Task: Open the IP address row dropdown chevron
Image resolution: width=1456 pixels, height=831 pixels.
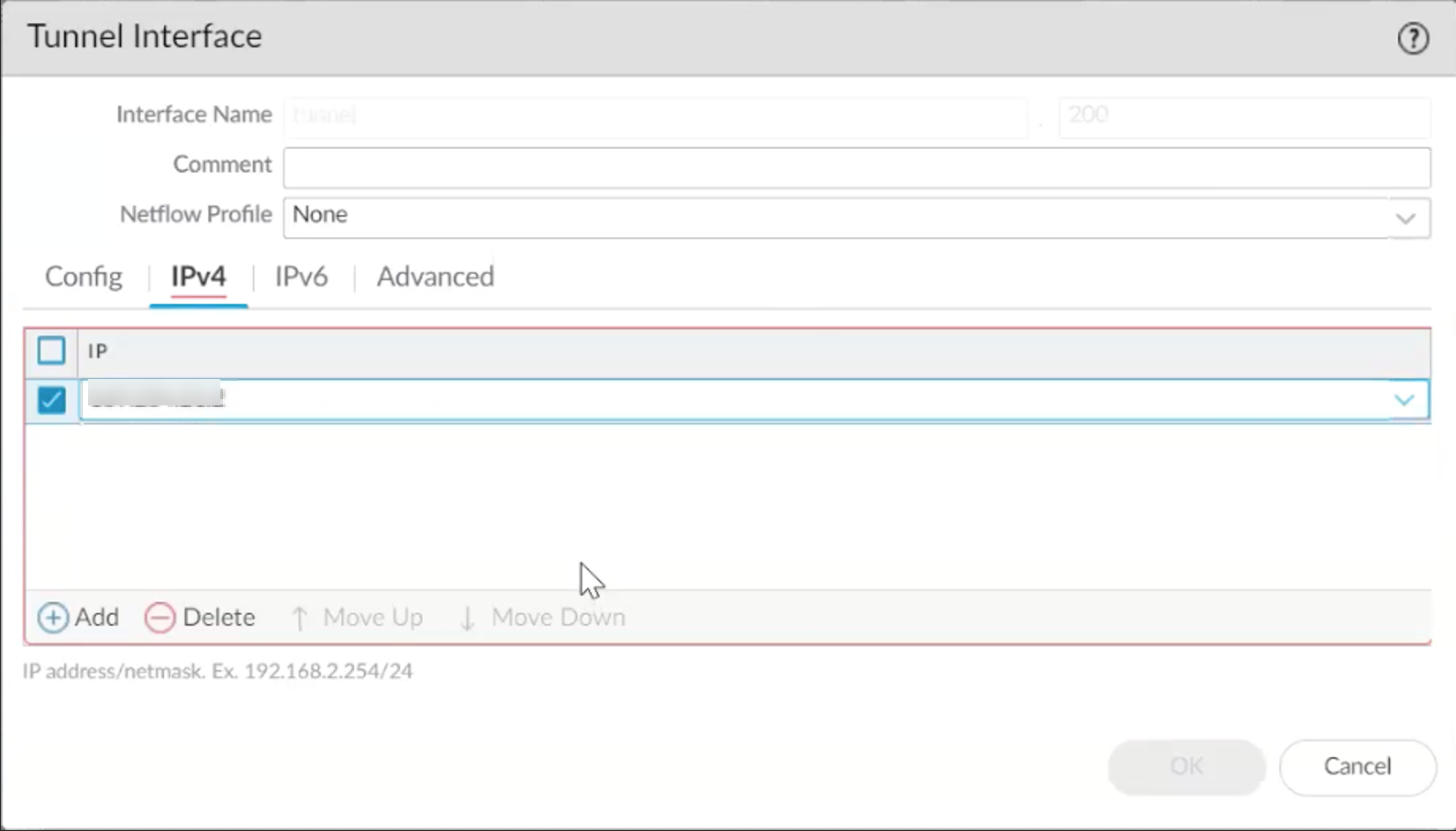Action: [1404, 400]
